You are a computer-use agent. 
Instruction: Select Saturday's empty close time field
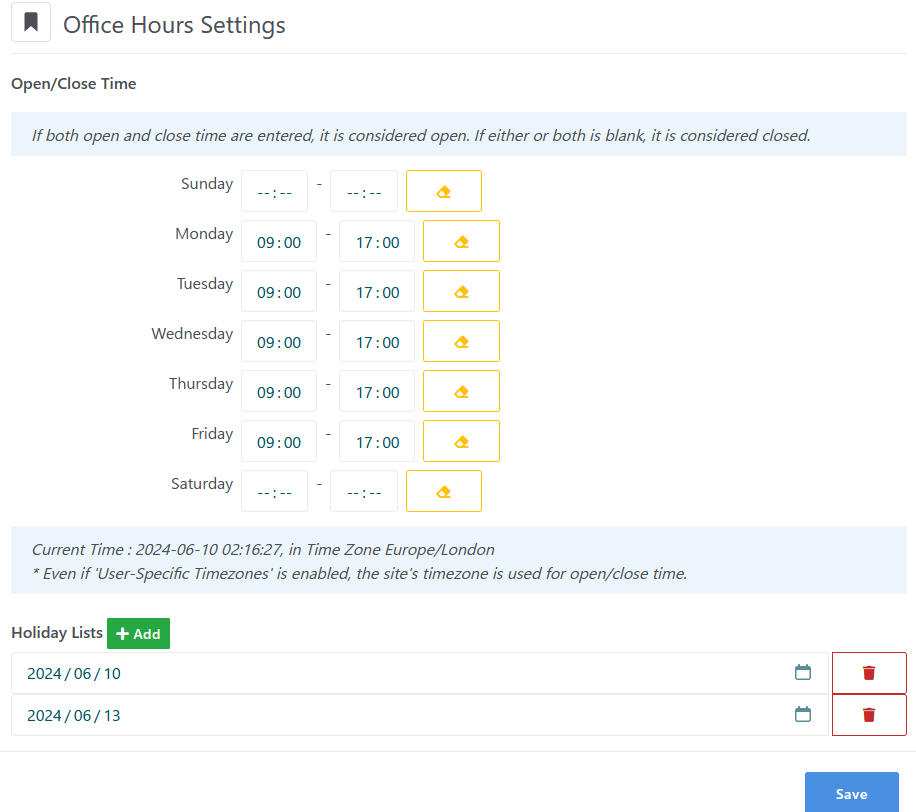[363, 490]
